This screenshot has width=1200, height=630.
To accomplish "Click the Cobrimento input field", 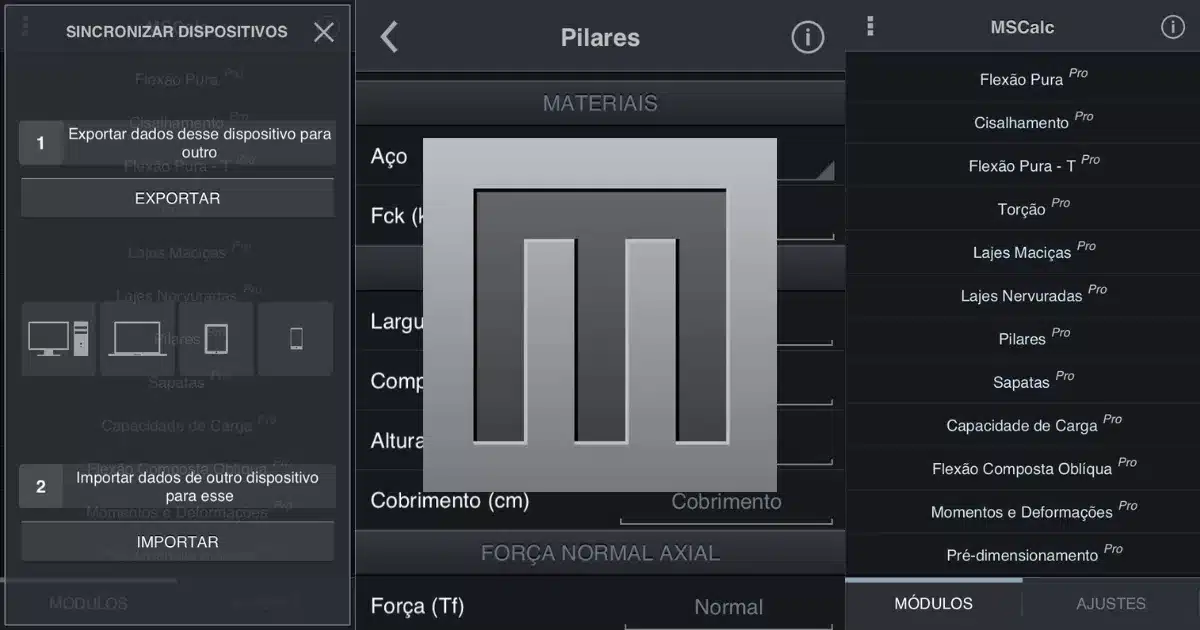I will click(x=726, y=502).
